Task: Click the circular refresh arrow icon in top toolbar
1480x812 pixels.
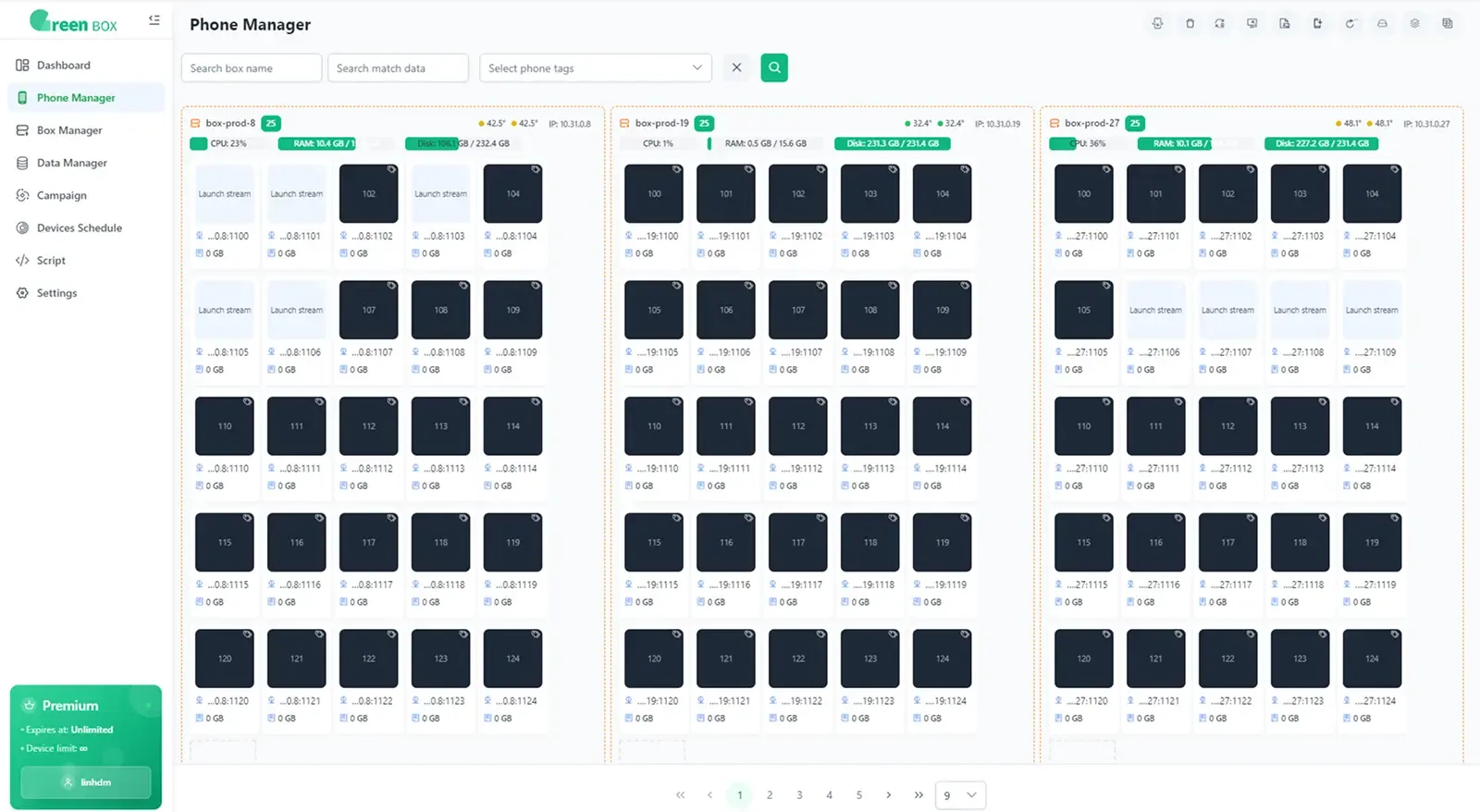Action: point(1350,24)
